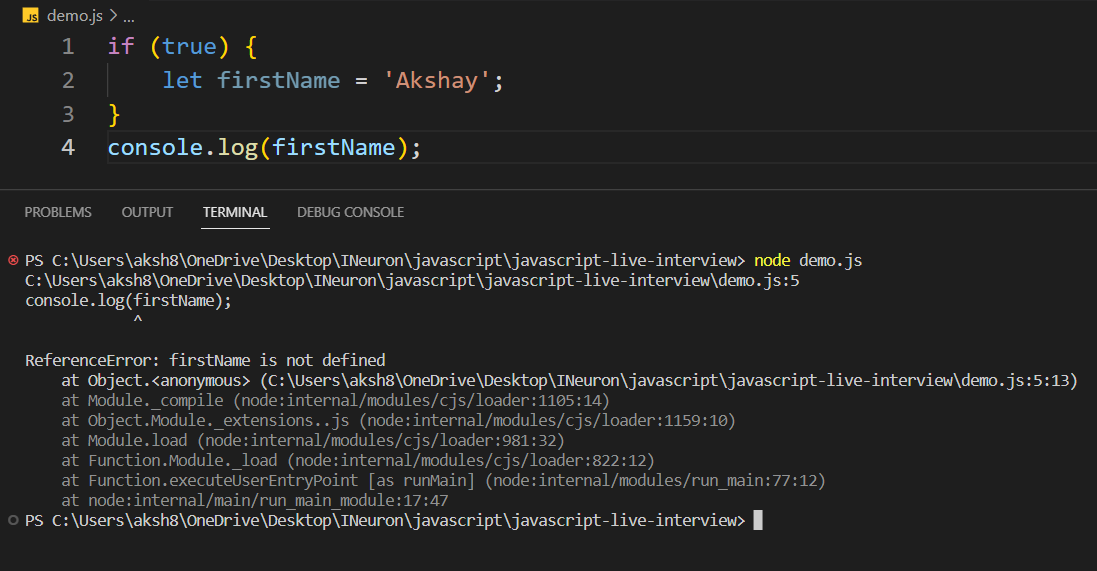Open the breadcrumb ellipsis after demo.js
The width and height of the screenshot is (1097, 571).
(129, 17)
